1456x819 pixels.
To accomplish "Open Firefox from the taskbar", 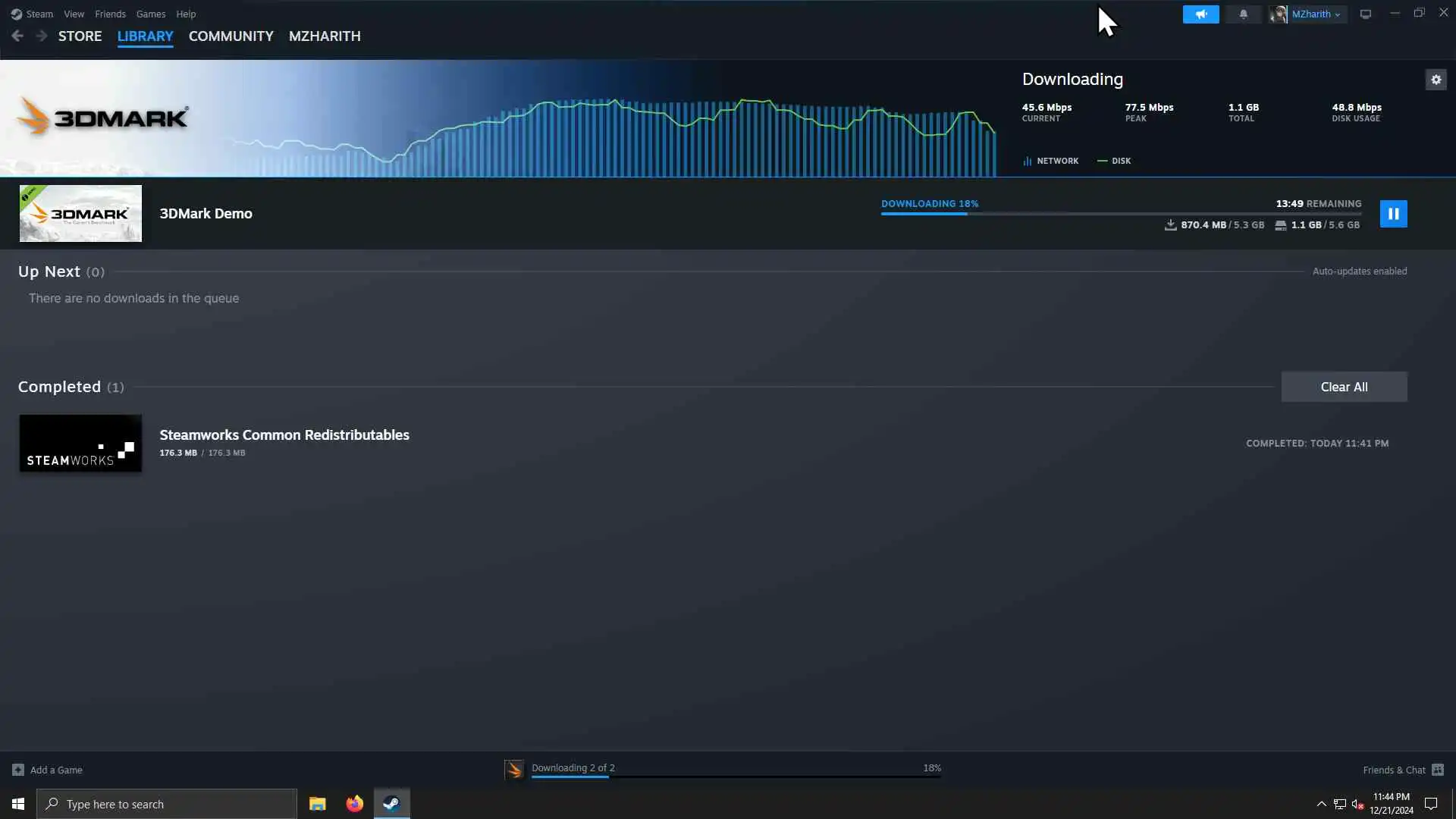I will [x=354, y=804].
